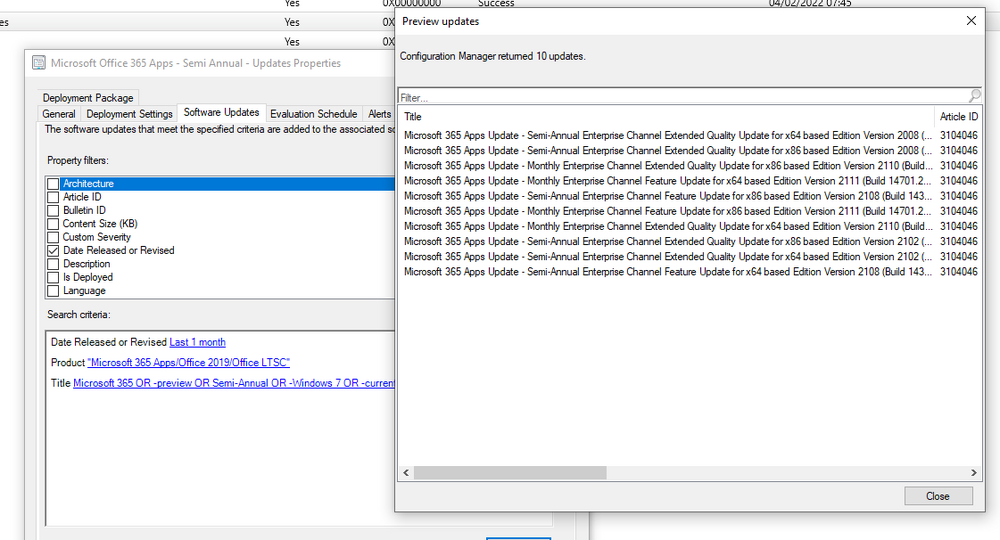Image resolution: width=1000 pixels, height=540 pixels.
Task: Check the Content Size (KB) filter
Action: [53, 224]
